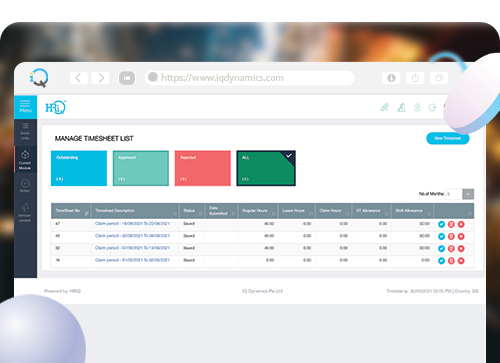This screenshot has height=363, width=500.
Task: Click the No. of Months value field
Action: 454,194
